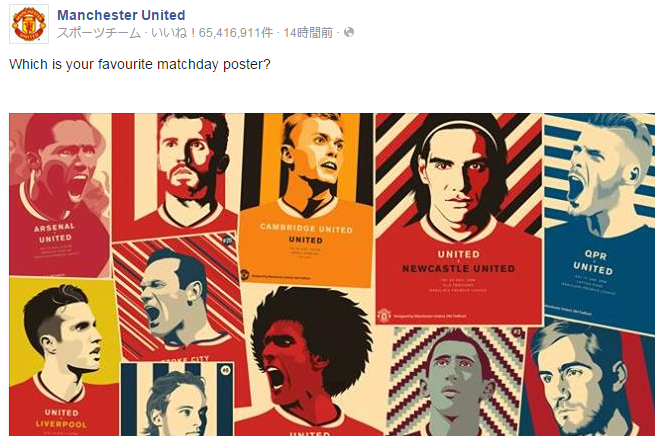Click the number badge on navy striped poster
This screenshot has height=436, width=655.
[226, 370]
